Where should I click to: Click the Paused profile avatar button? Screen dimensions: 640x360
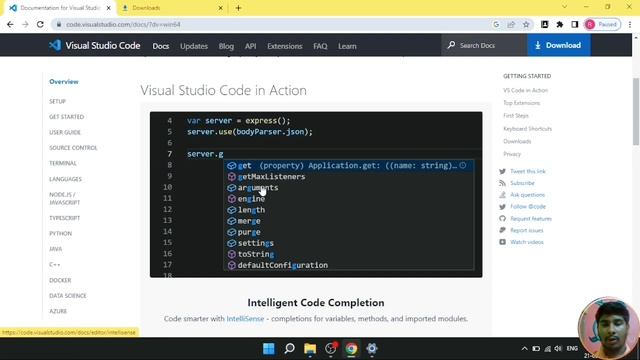602,24
